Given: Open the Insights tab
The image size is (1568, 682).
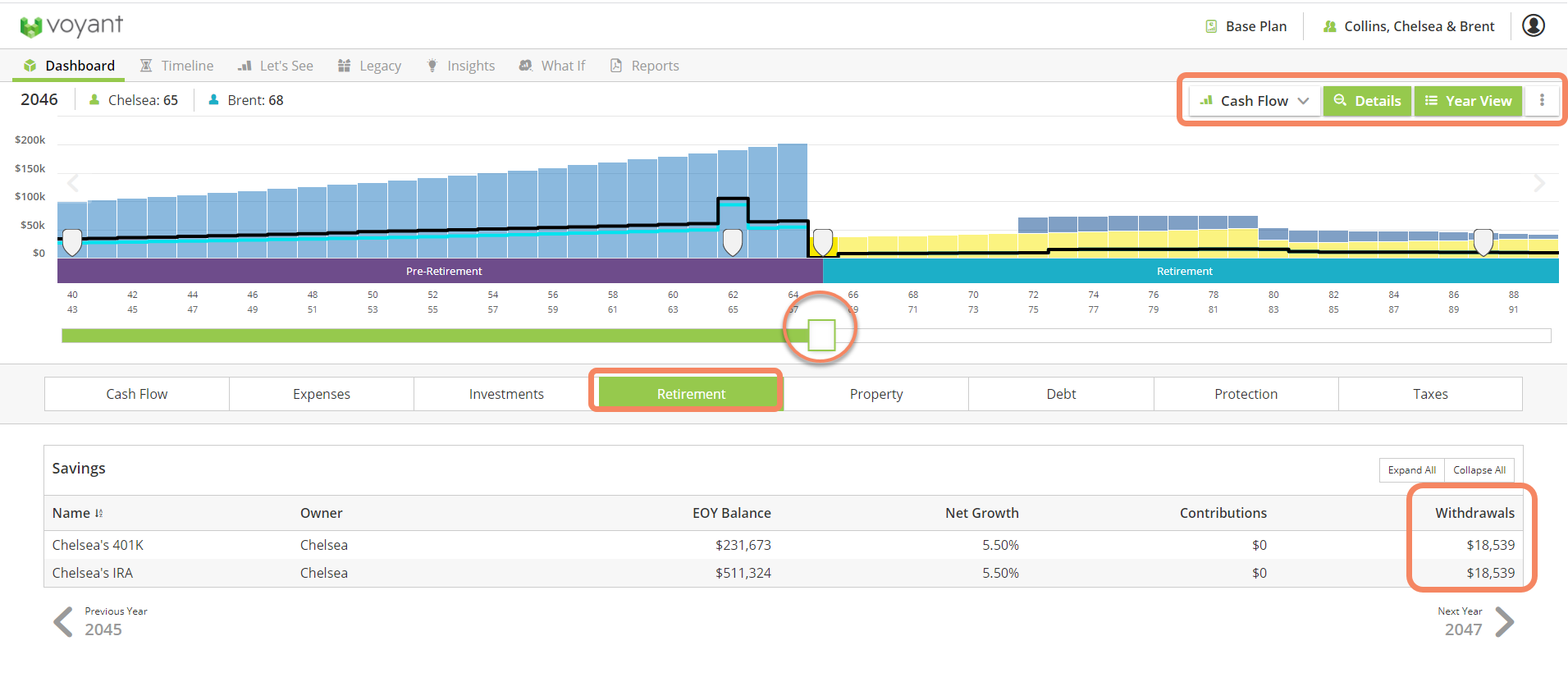Looking at the screenshot, I should [x=460, y=66].
